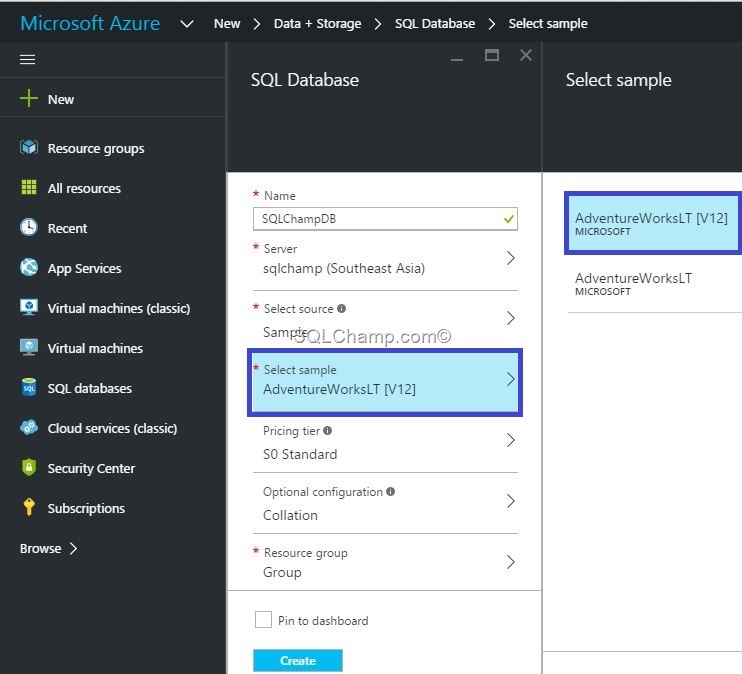
Task: Expand Pricing tier S0 Standard chevron
Action: coord(510,440)
